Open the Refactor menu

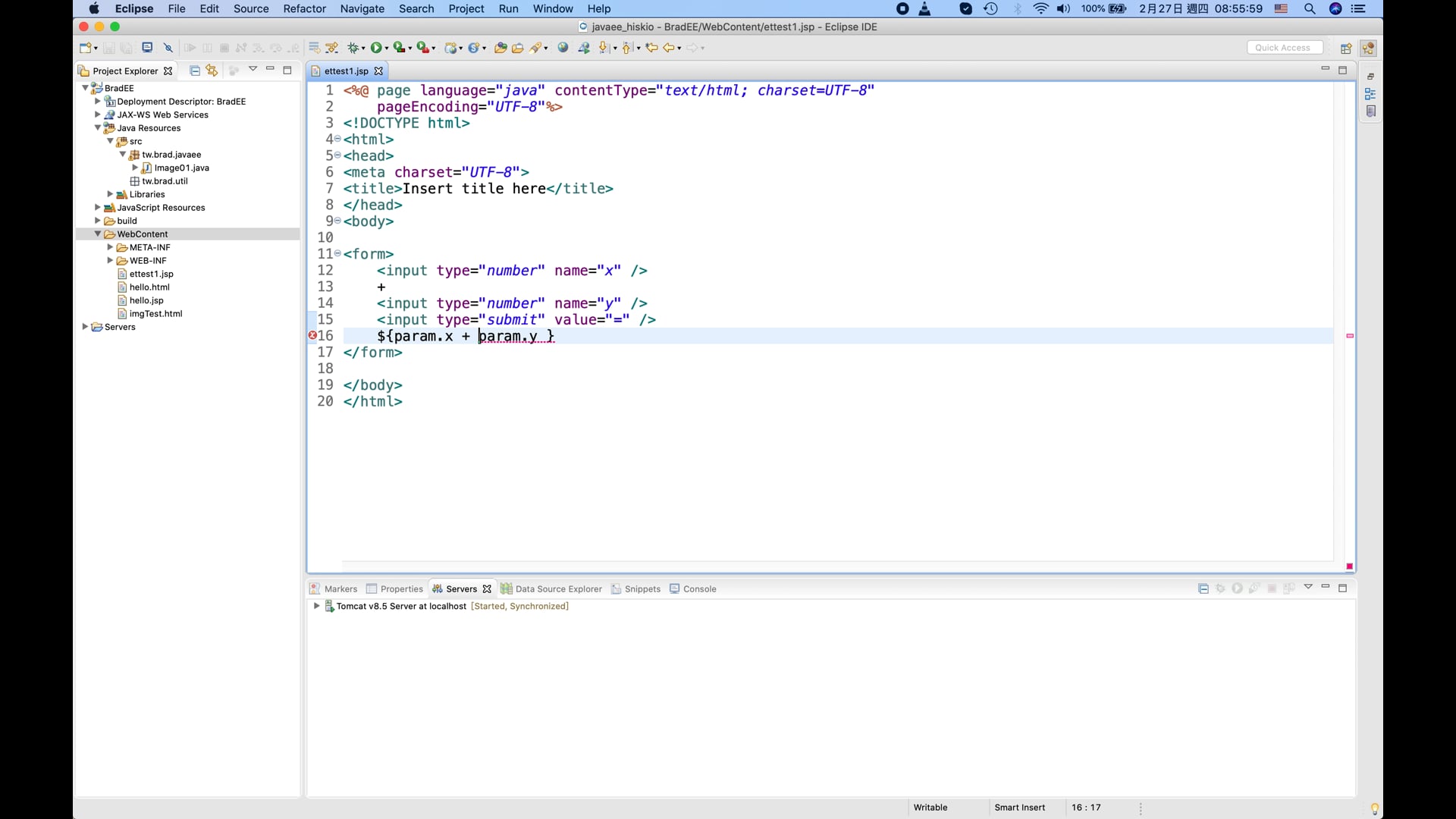tap(304, 9)
